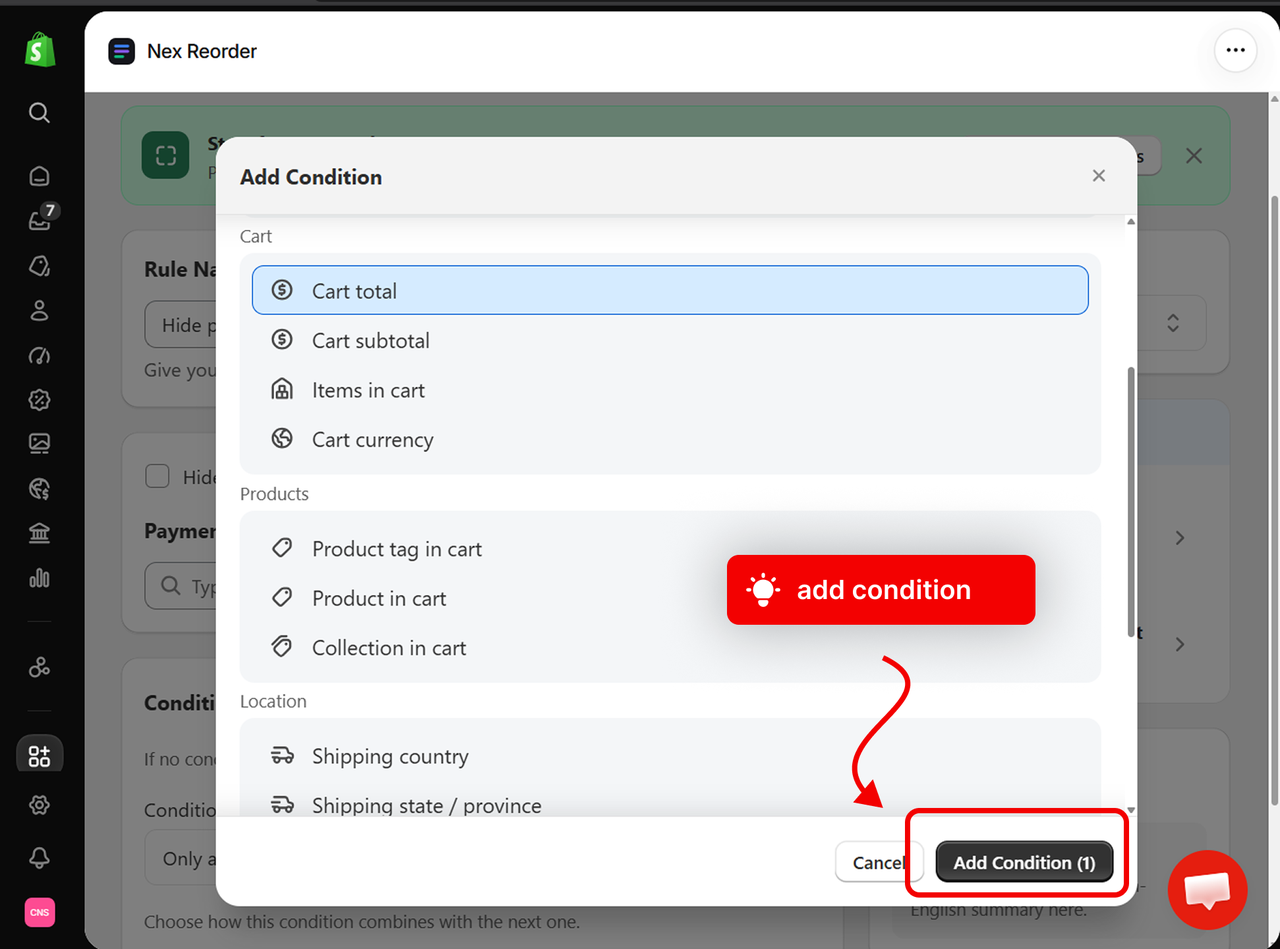Dismiss the green banner with X
The image size is (1280, 949).
pyautogui.click(x=1193, y=156)
